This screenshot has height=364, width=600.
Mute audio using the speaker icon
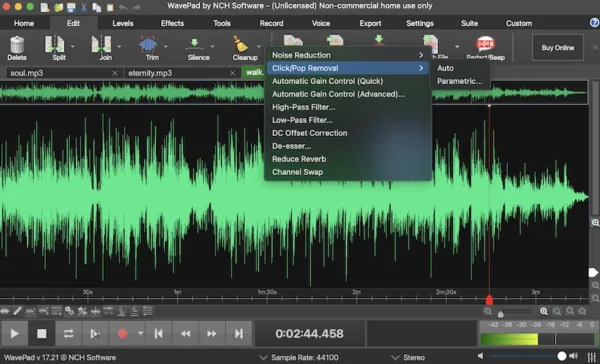pyautogui.click(x=481, y=356)
